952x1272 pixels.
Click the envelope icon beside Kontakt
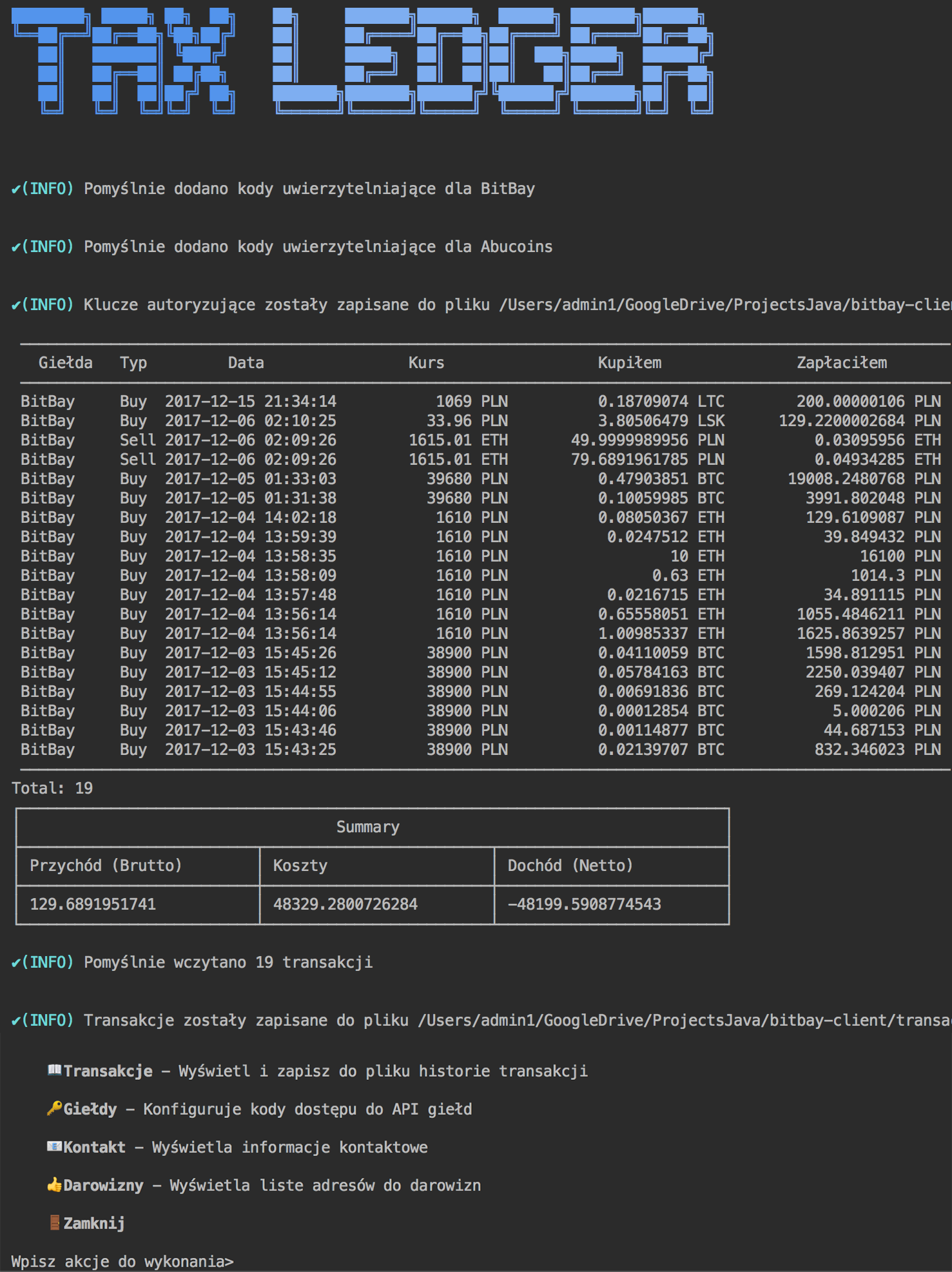pos(54,1146)
